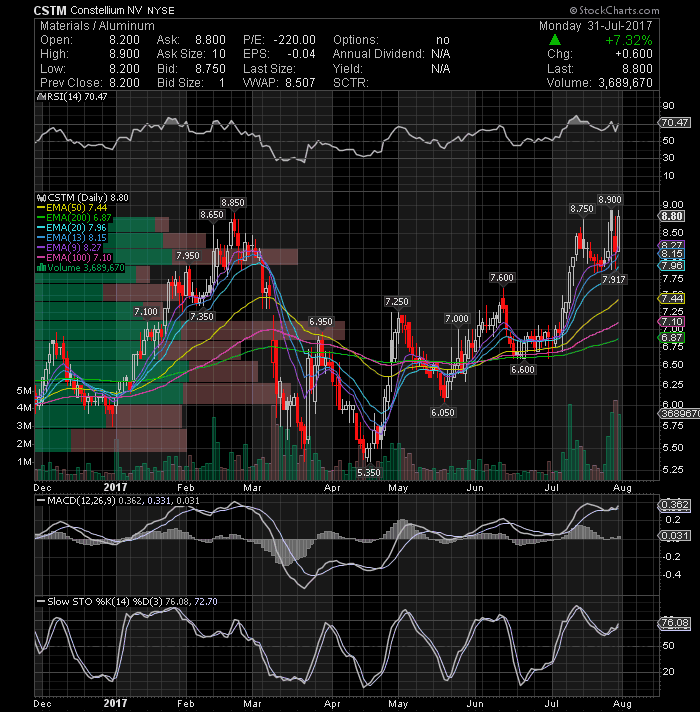Click the RSI(14) 70.47 panel label
Image resolution: width=700 pixels, height=712 pixels.
[76, 97]
